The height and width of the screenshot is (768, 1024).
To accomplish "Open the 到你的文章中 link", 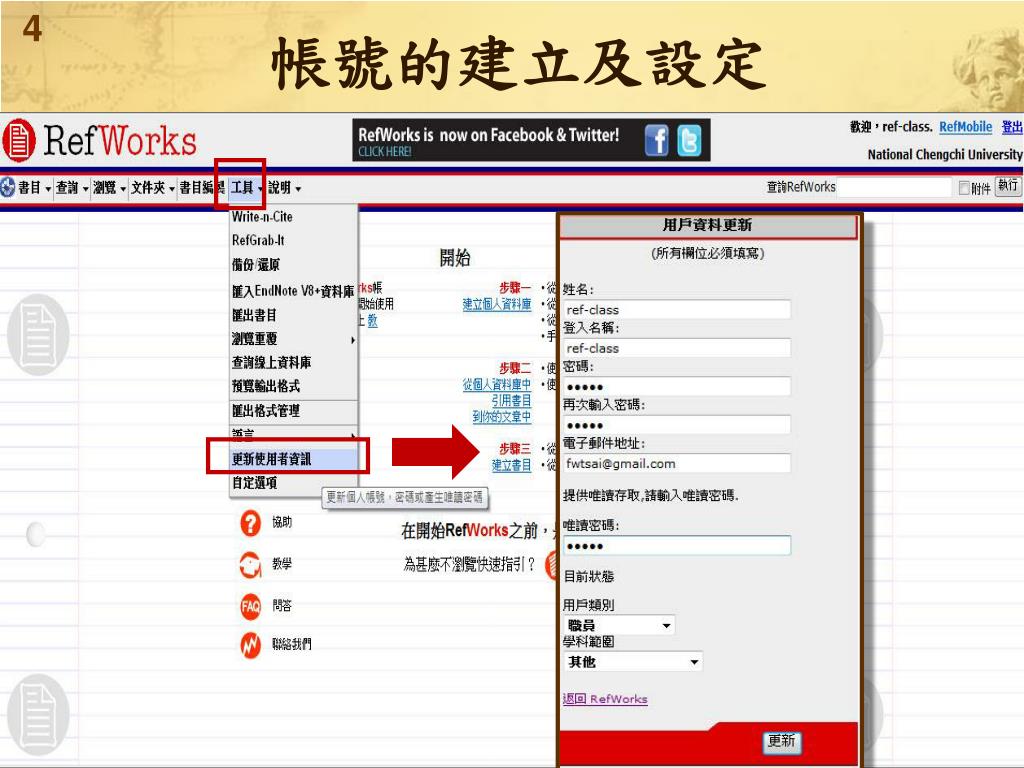I will point(502,416).
